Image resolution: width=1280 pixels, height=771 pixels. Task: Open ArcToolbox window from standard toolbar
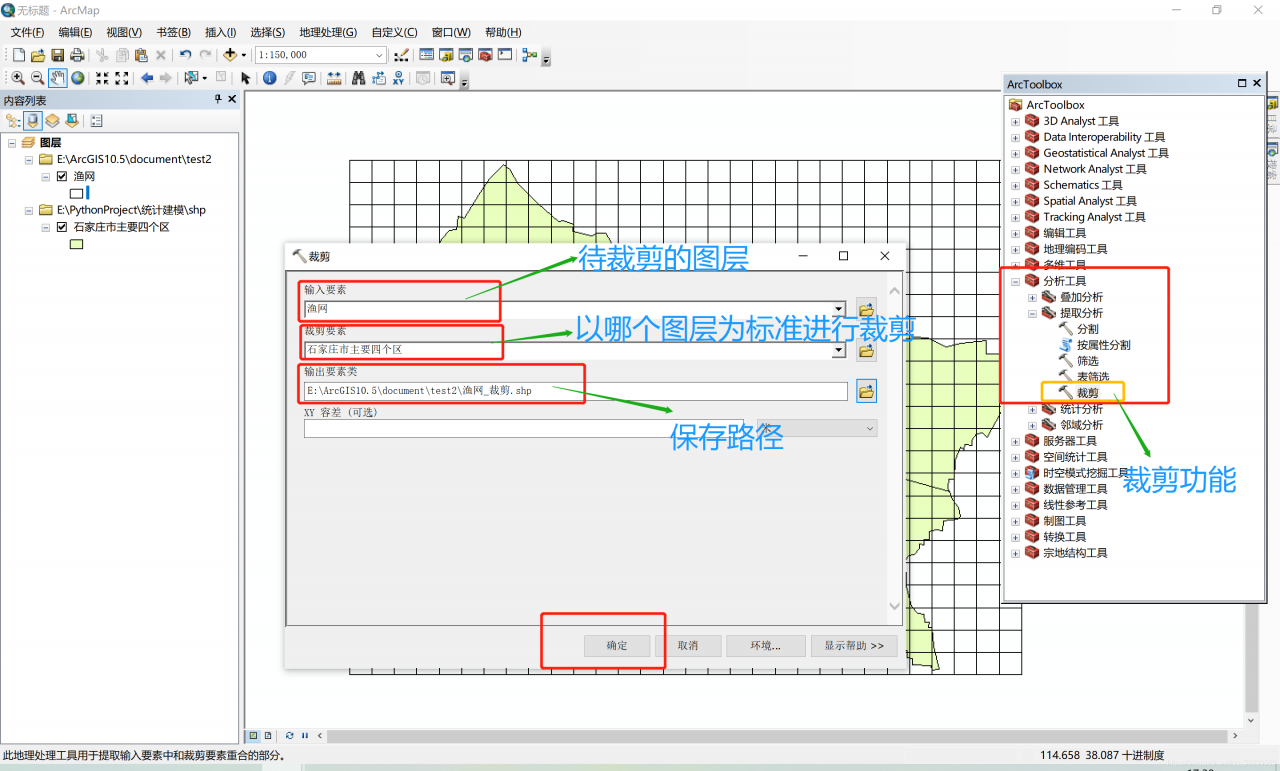pyautogui.click(x=485, y=55)
